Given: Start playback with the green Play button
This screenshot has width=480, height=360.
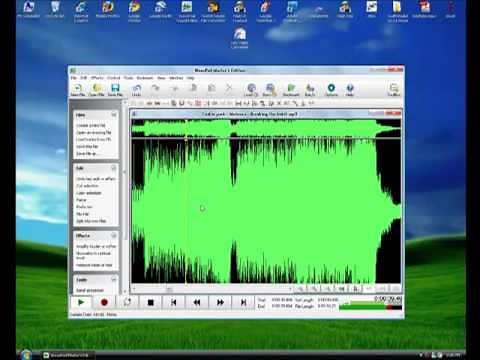Looking at the screenshot, I should (81, 302).
